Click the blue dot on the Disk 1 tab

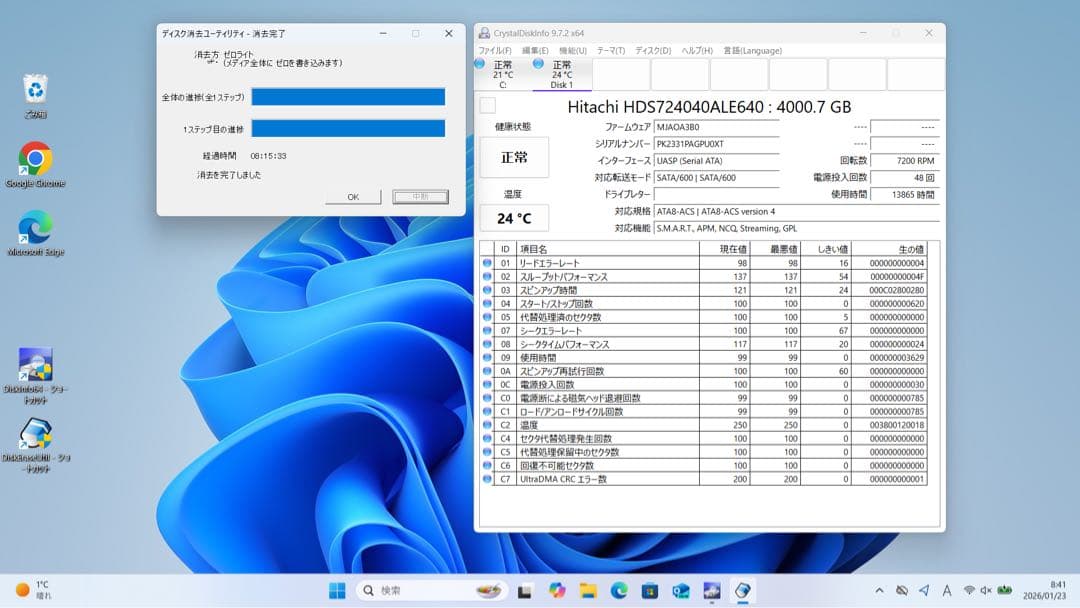click(x=536, y=64)
